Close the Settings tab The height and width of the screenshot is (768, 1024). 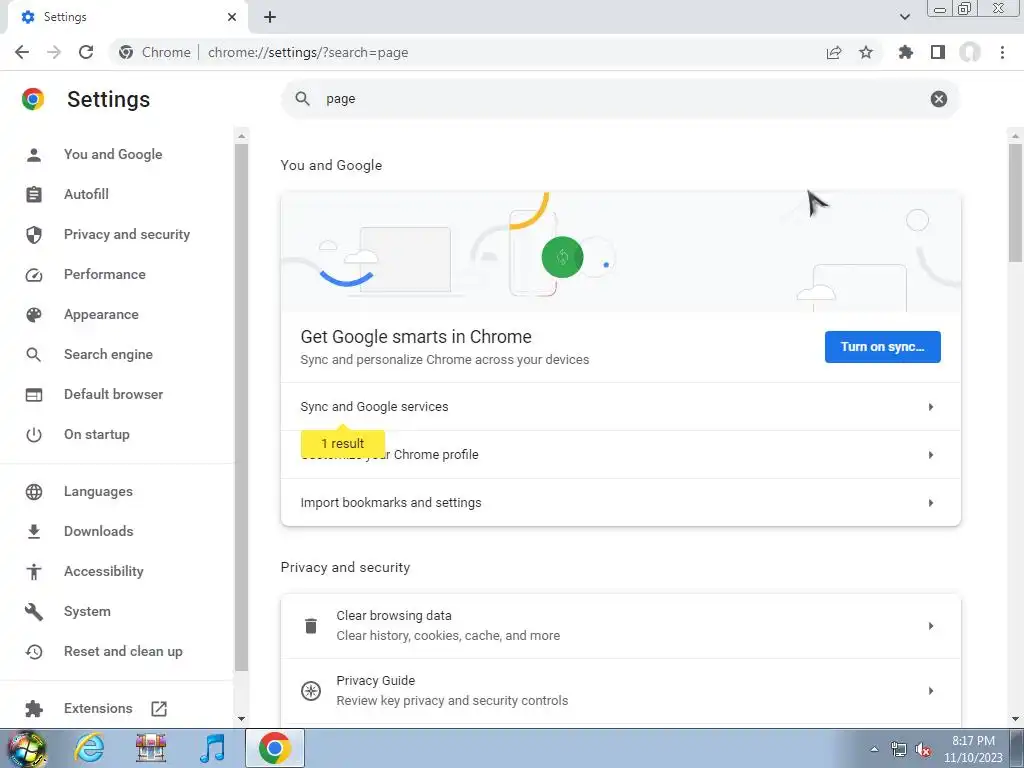(x=232, y=17)
